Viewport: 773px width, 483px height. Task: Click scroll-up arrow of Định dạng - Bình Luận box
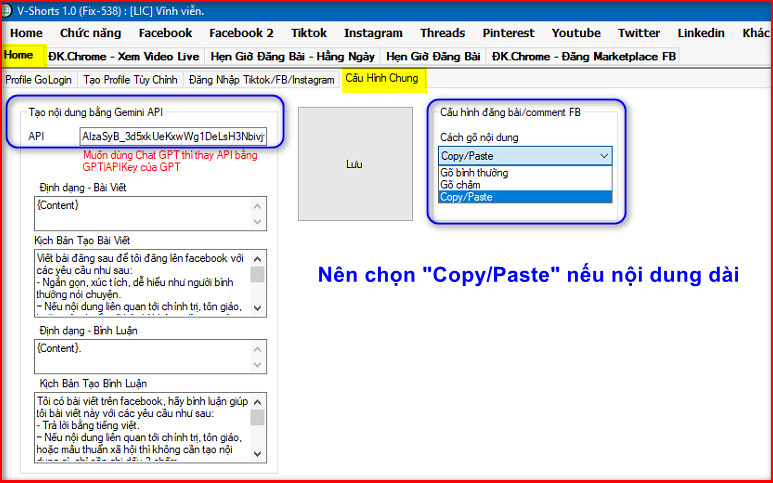[257, 349]
